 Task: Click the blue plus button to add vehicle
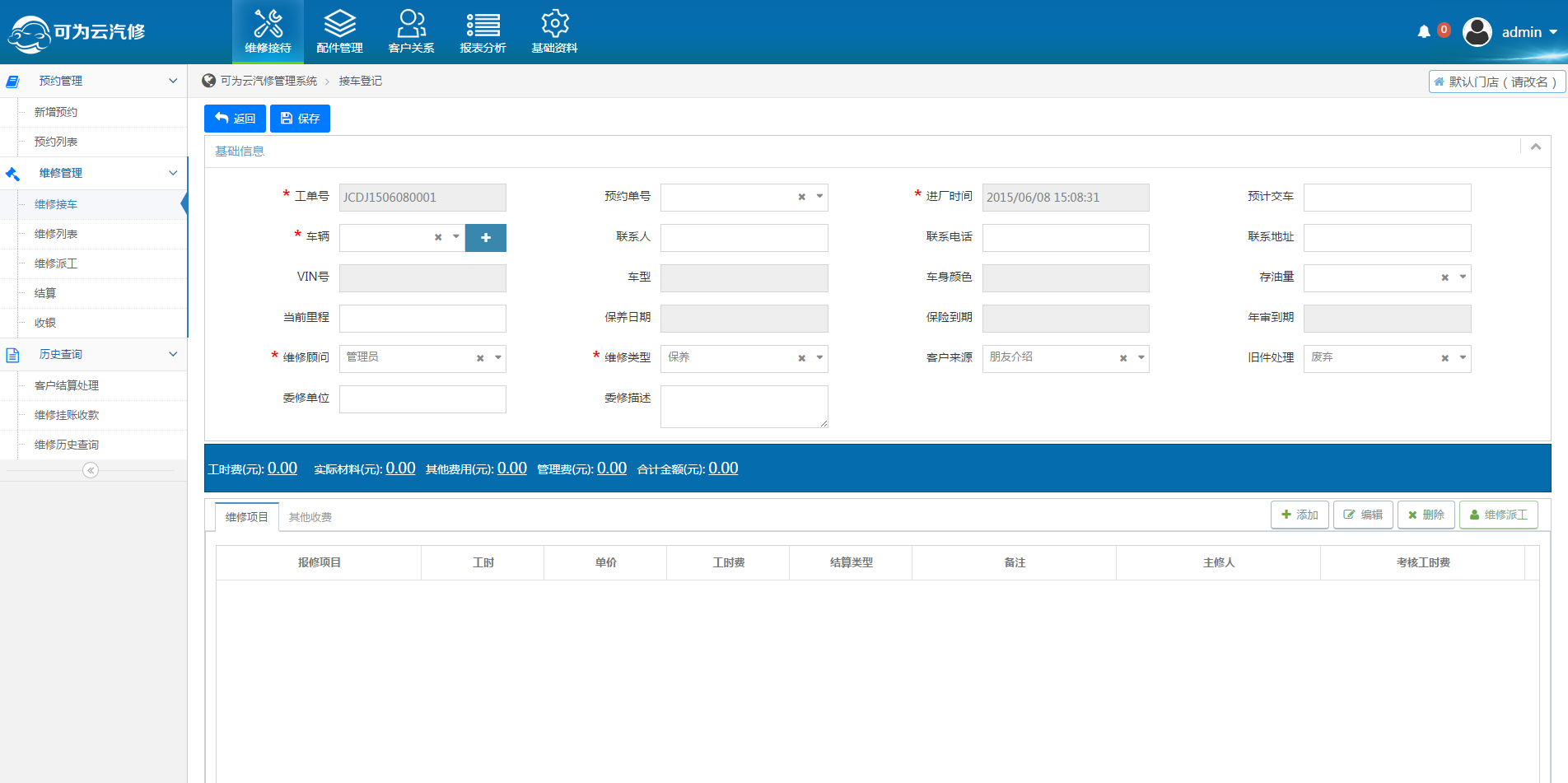486,238
